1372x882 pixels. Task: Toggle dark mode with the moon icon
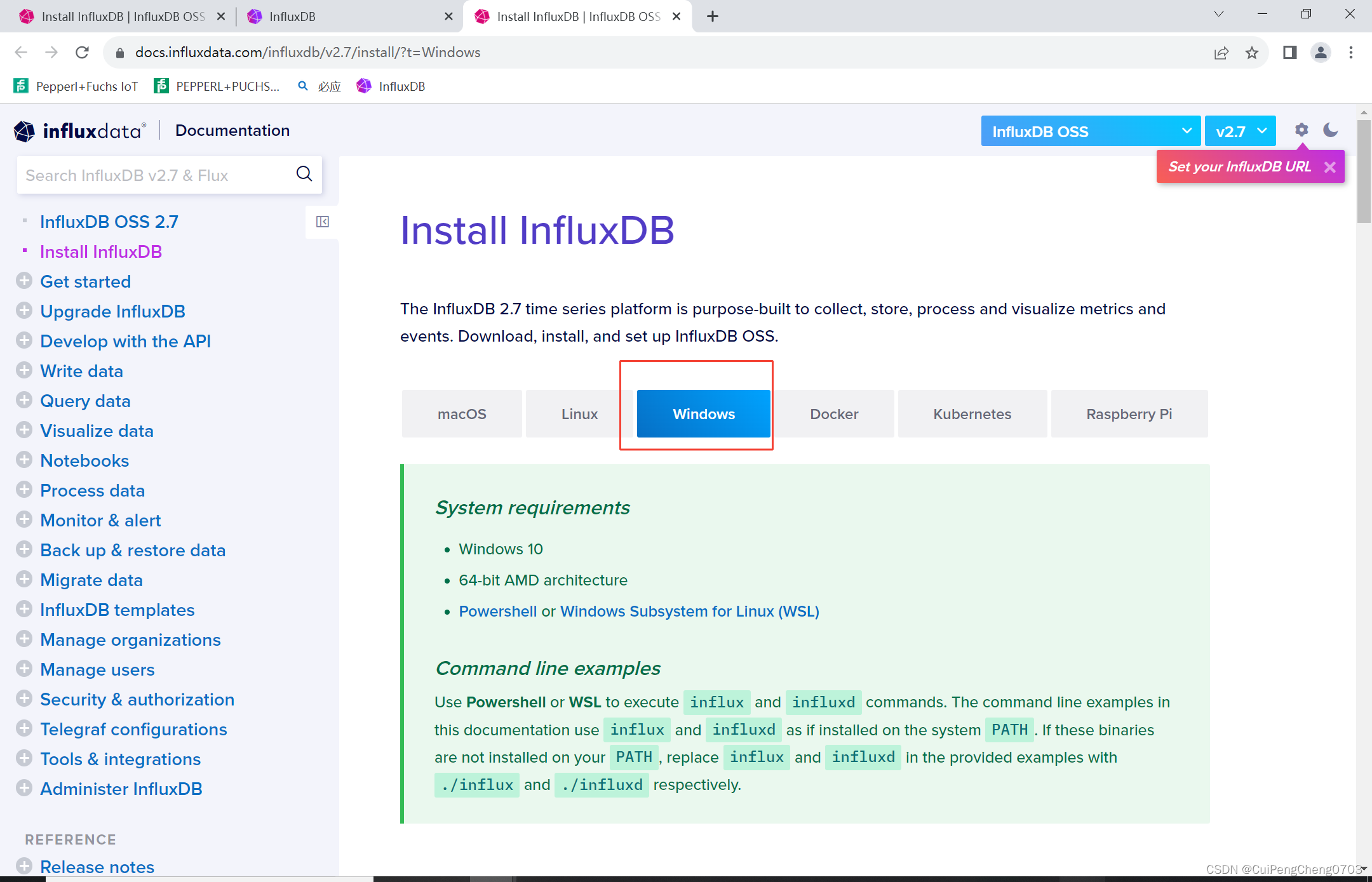1331,130
